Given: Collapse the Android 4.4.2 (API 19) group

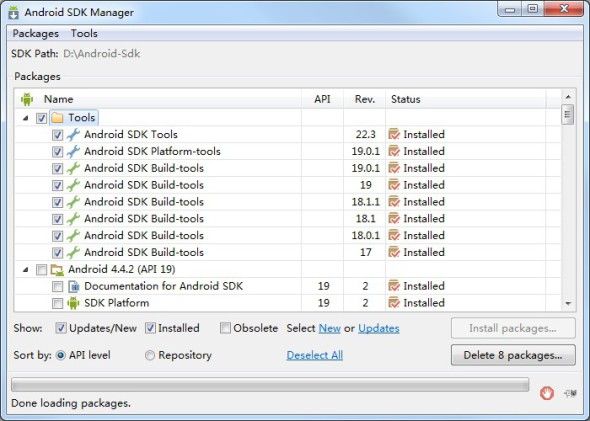Looking at the screenshot, I should [x=26, y=269].
